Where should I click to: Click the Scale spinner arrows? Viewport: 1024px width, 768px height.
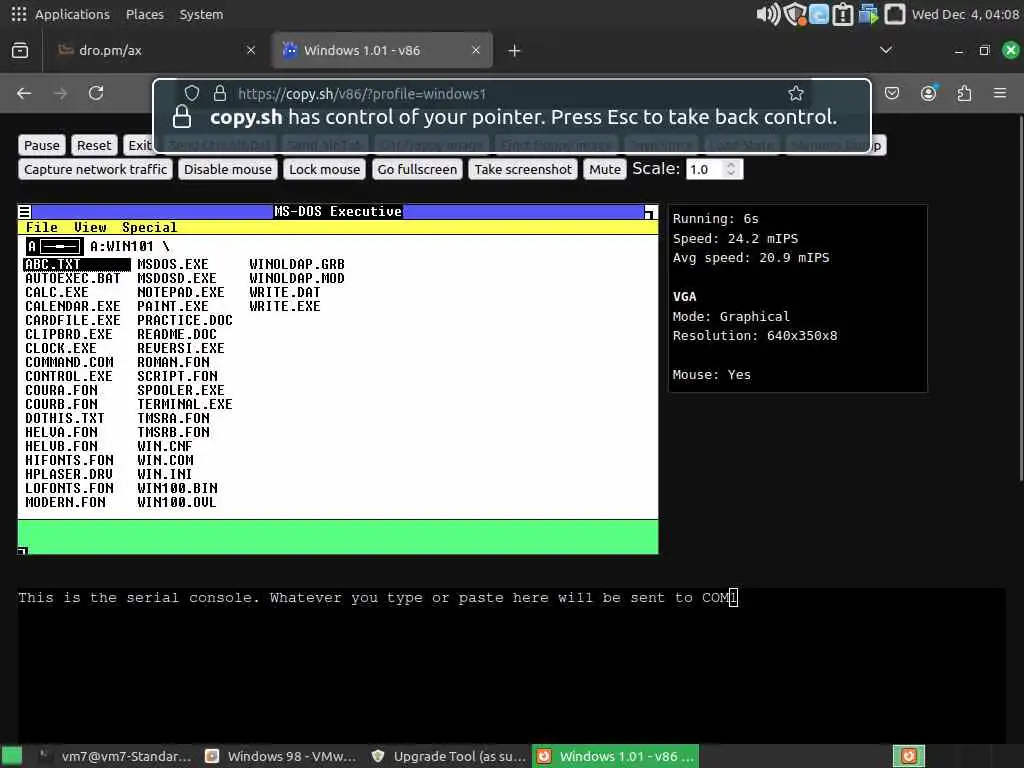[x=731, y=169]
